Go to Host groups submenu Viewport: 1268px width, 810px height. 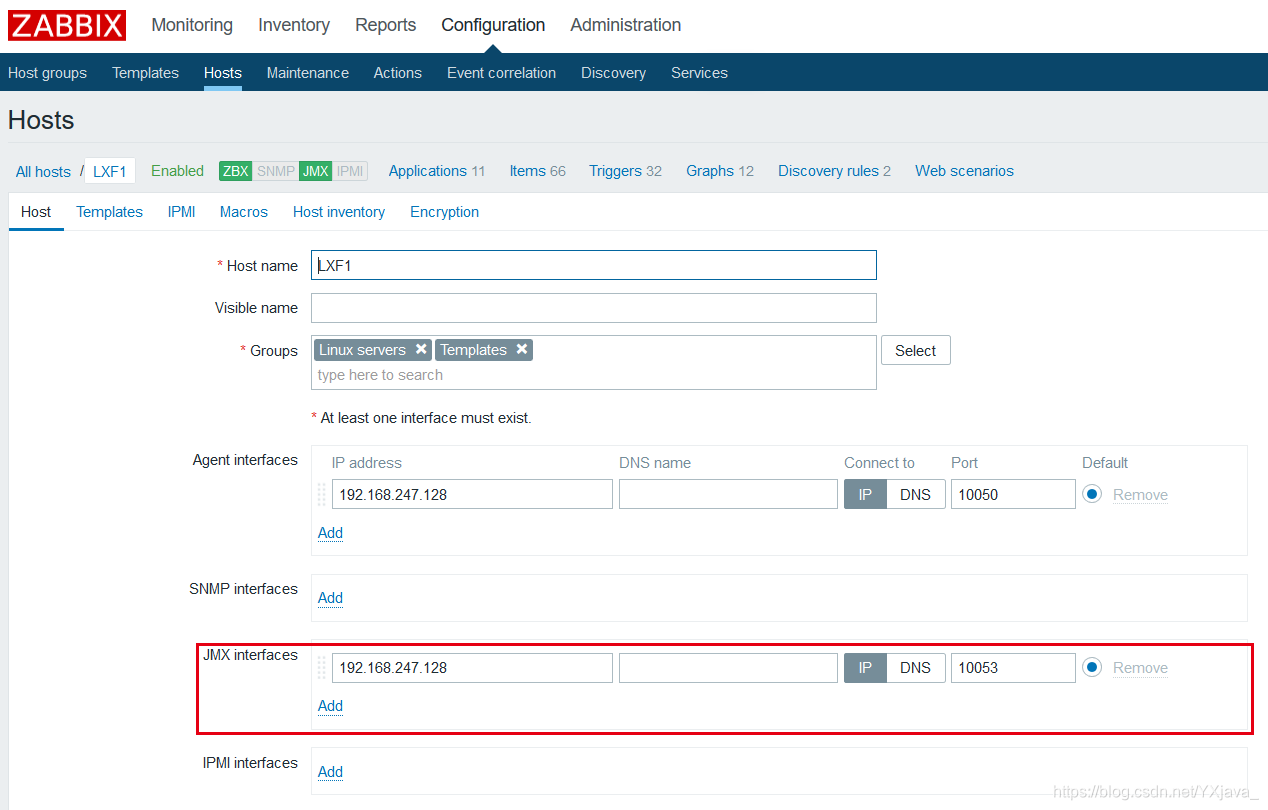tap(47, 73)
